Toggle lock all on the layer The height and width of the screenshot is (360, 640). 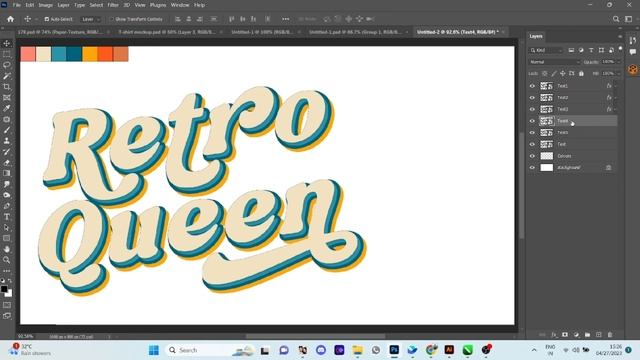tap(581, 73)
